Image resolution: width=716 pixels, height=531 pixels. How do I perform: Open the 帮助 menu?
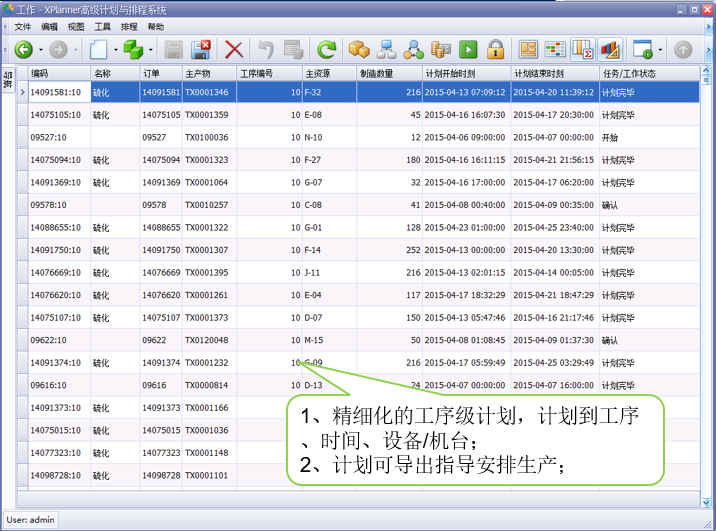point(156,26)
